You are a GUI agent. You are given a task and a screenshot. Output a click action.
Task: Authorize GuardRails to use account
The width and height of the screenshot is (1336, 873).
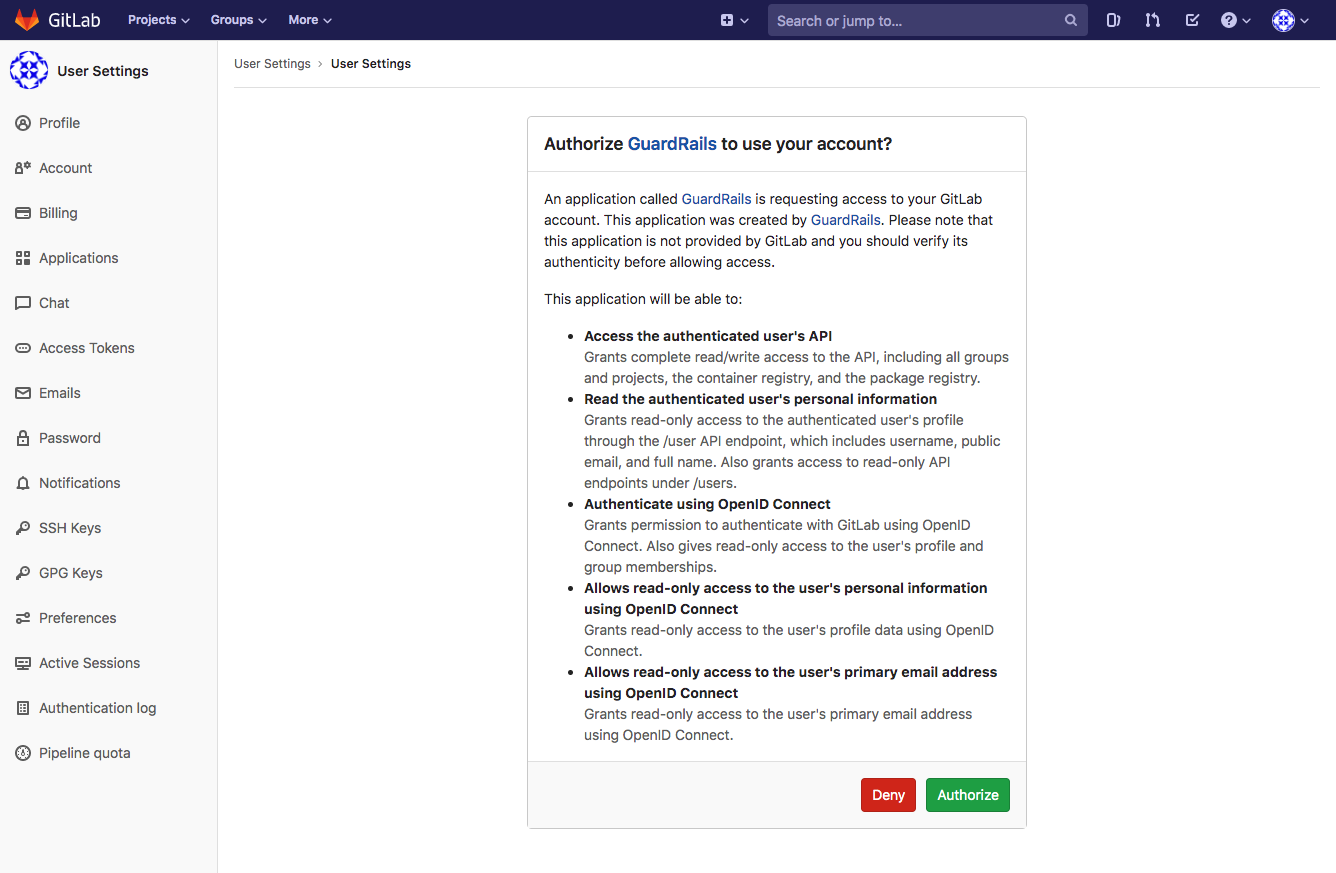(968, 795)
